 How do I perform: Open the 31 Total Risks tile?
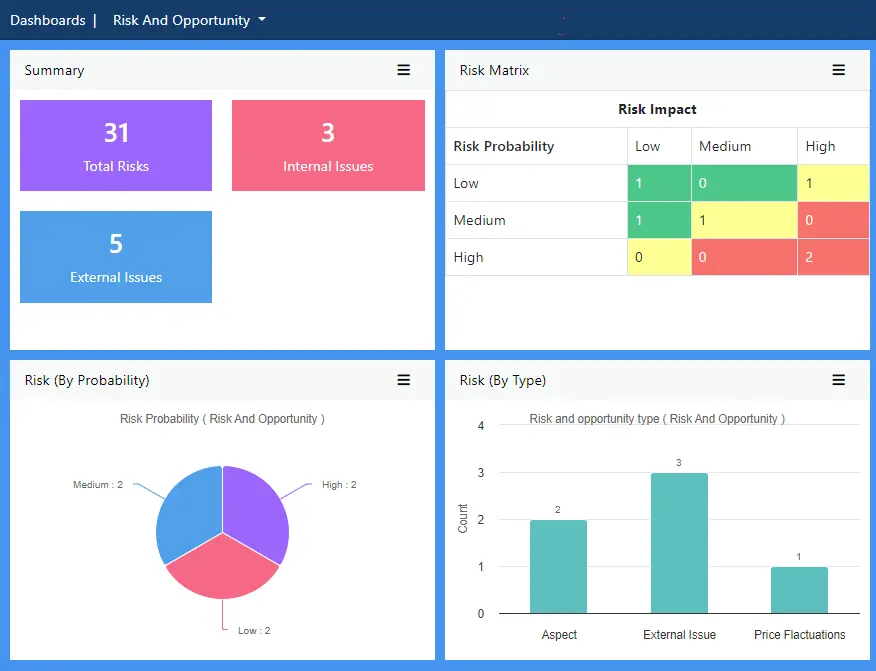click(x=116, y=145)
